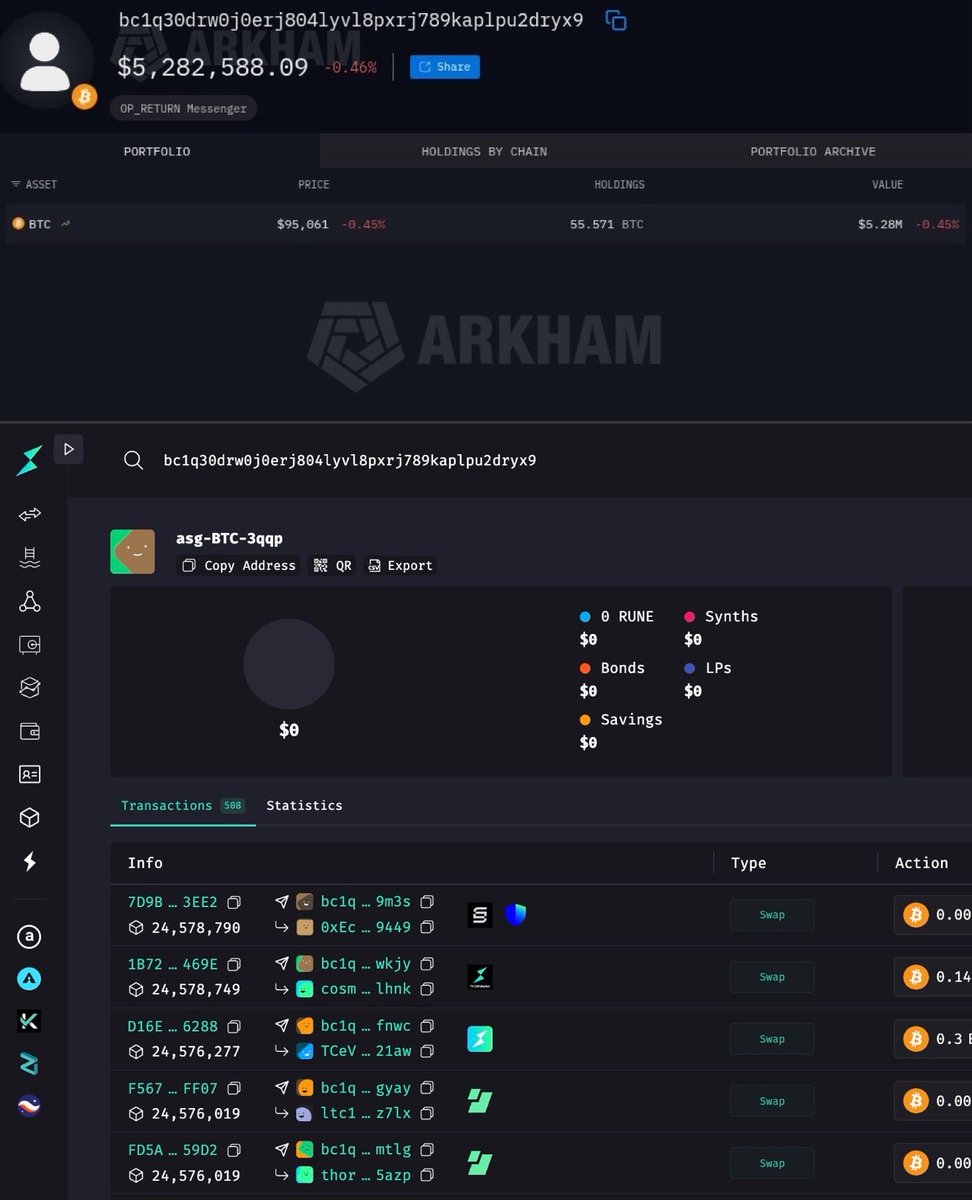
Task: Click the circled 'a' sidebar icon
Action: tap(30, 937)
